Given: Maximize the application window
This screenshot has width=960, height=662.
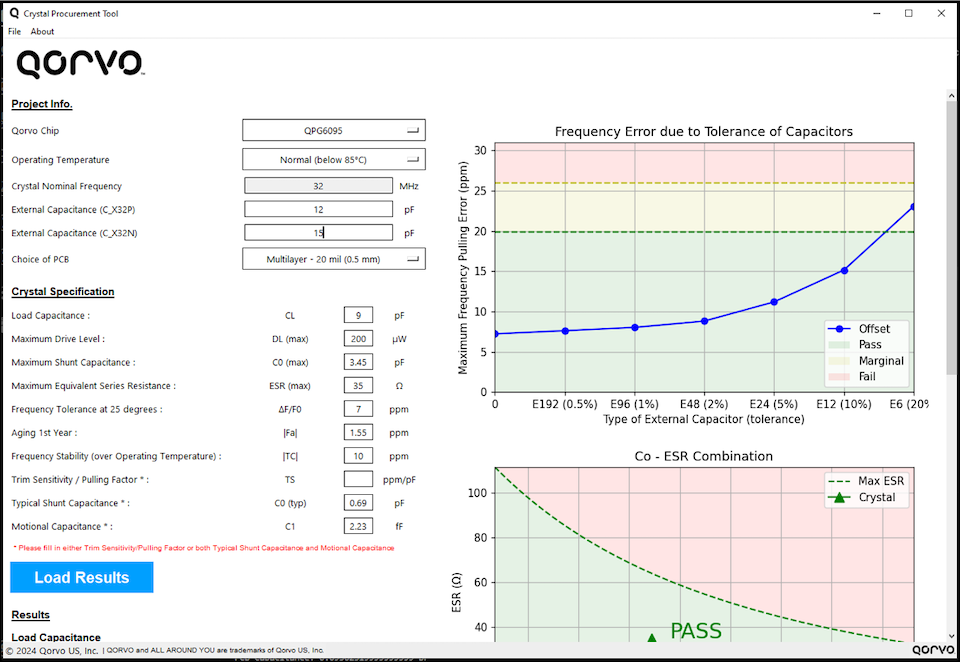Looking at the screenshot, I should pos(908,13).
